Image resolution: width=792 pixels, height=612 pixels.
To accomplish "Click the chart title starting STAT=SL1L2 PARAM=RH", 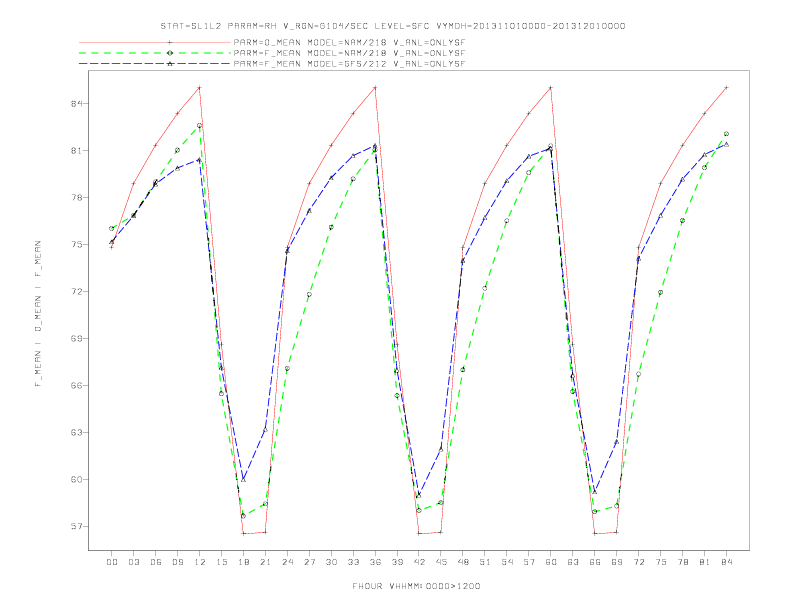I will [x=393, y=26].
